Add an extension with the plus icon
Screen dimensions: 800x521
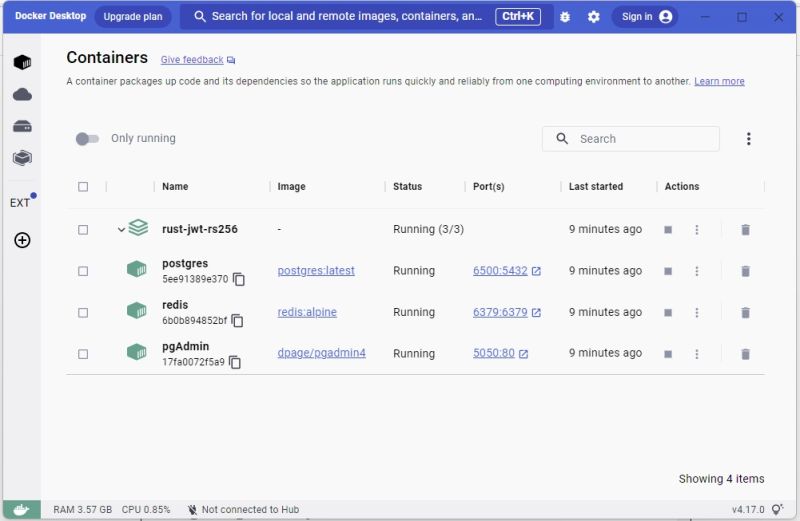coord(22,240)
